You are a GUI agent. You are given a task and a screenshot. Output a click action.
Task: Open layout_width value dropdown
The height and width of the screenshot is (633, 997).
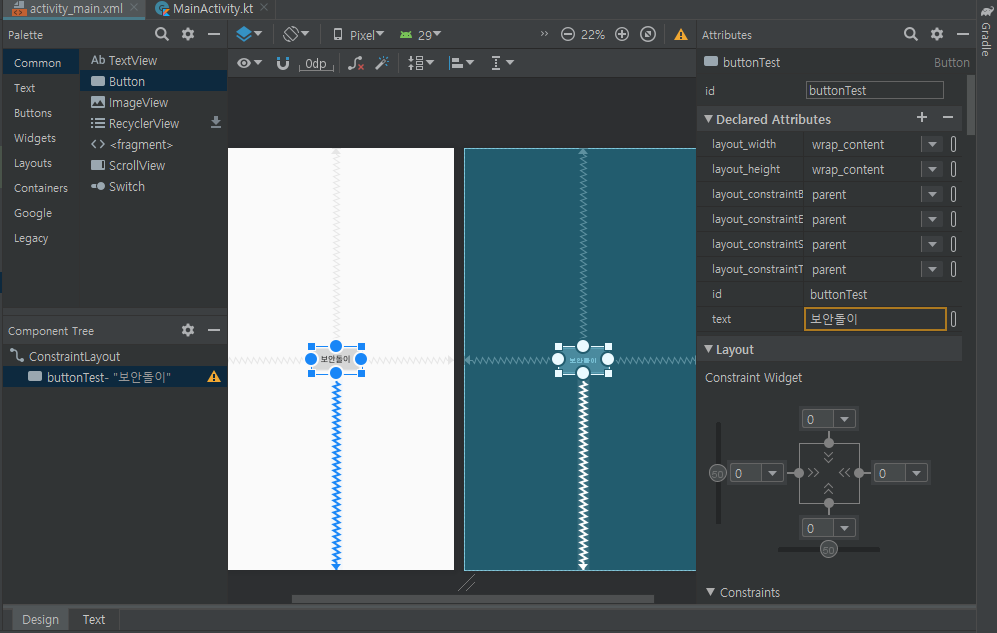[932, 144]
